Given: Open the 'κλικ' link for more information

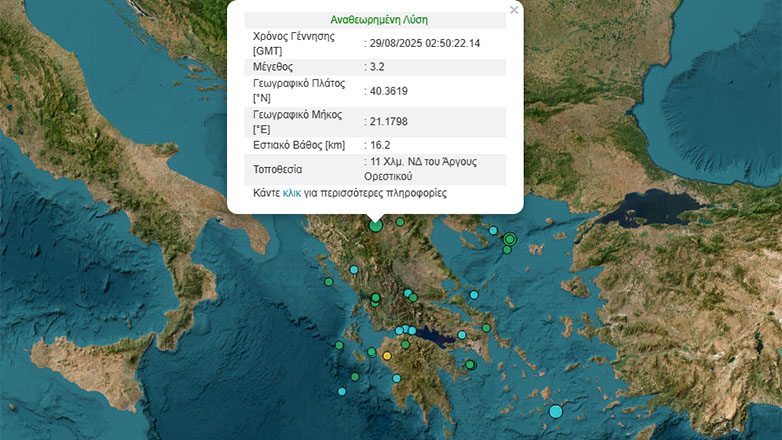Looking at the screenshot, I should click(x=292, y=193).
